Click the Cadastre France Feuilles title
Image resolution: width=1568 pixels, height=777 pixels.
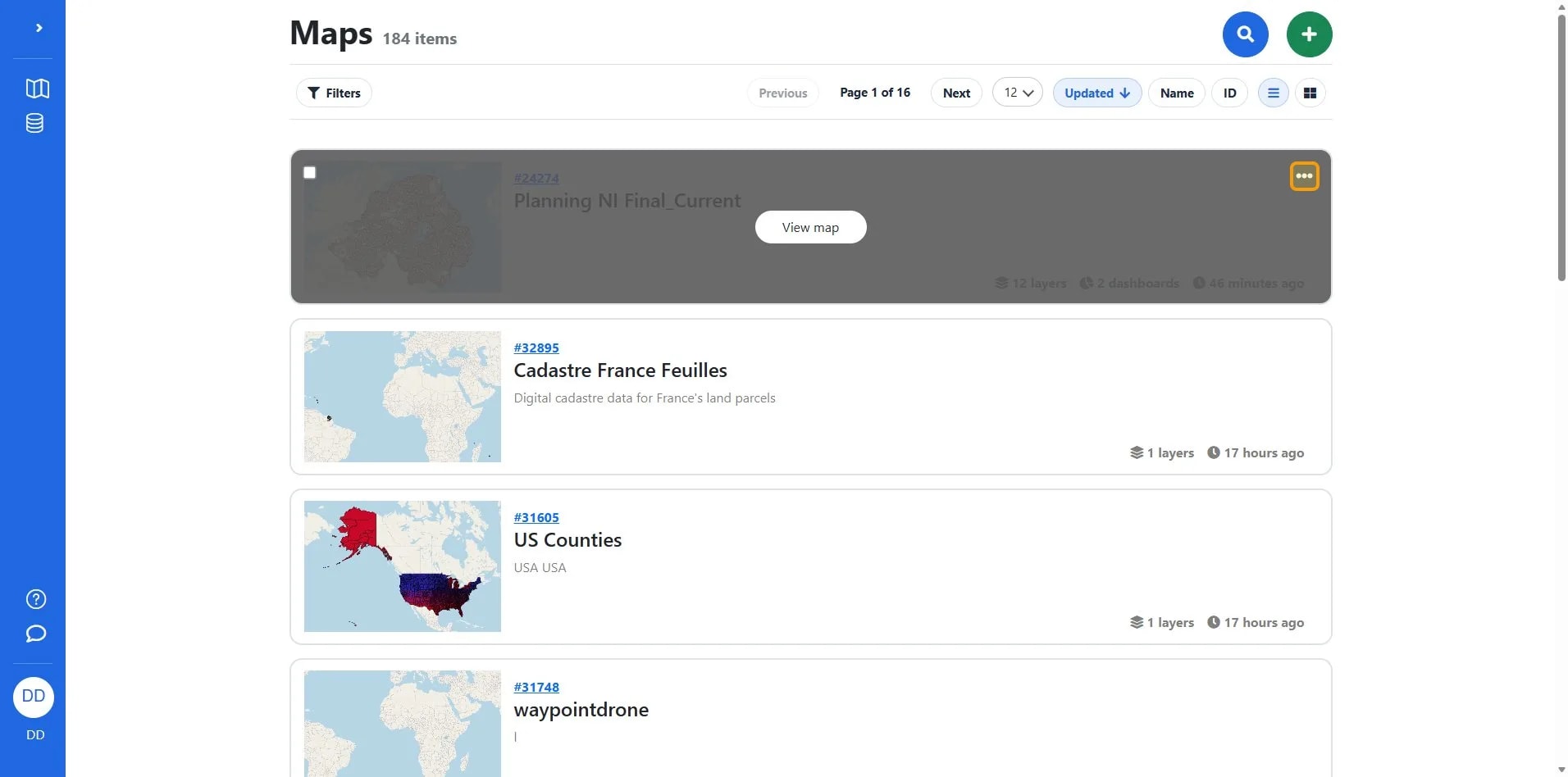[x=620, y=370]
